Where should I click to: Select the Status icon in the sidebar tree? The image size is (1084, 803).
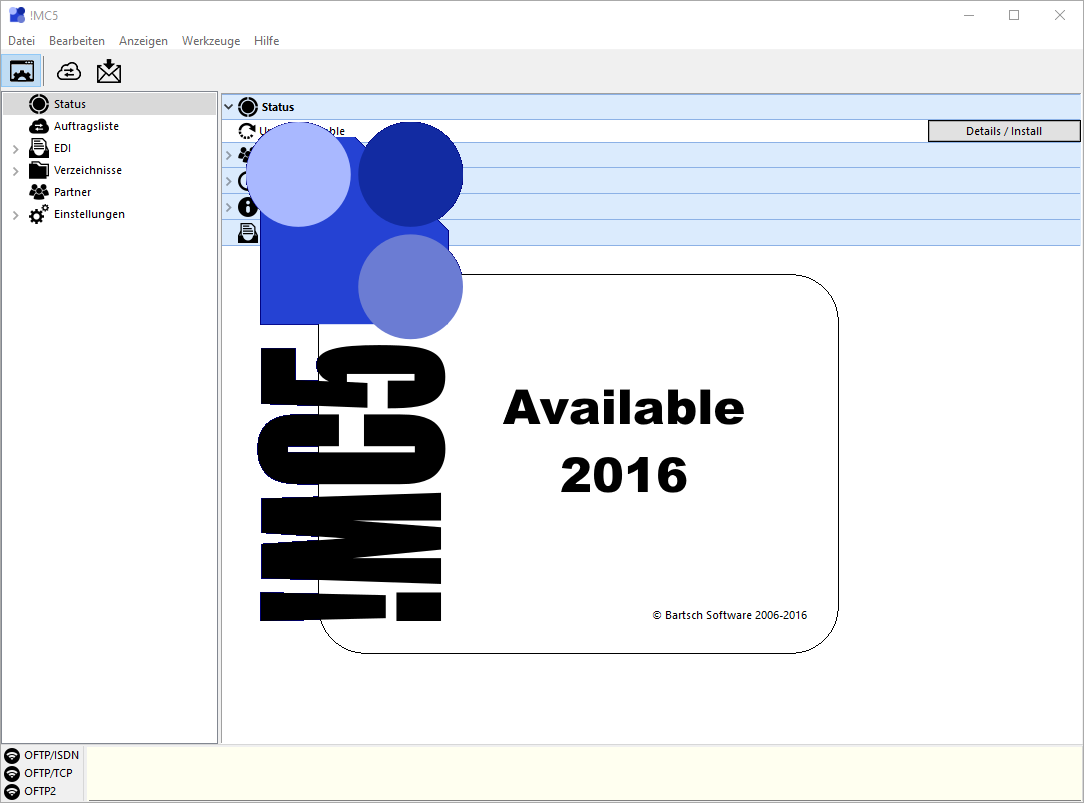click(x=39, y=104)
